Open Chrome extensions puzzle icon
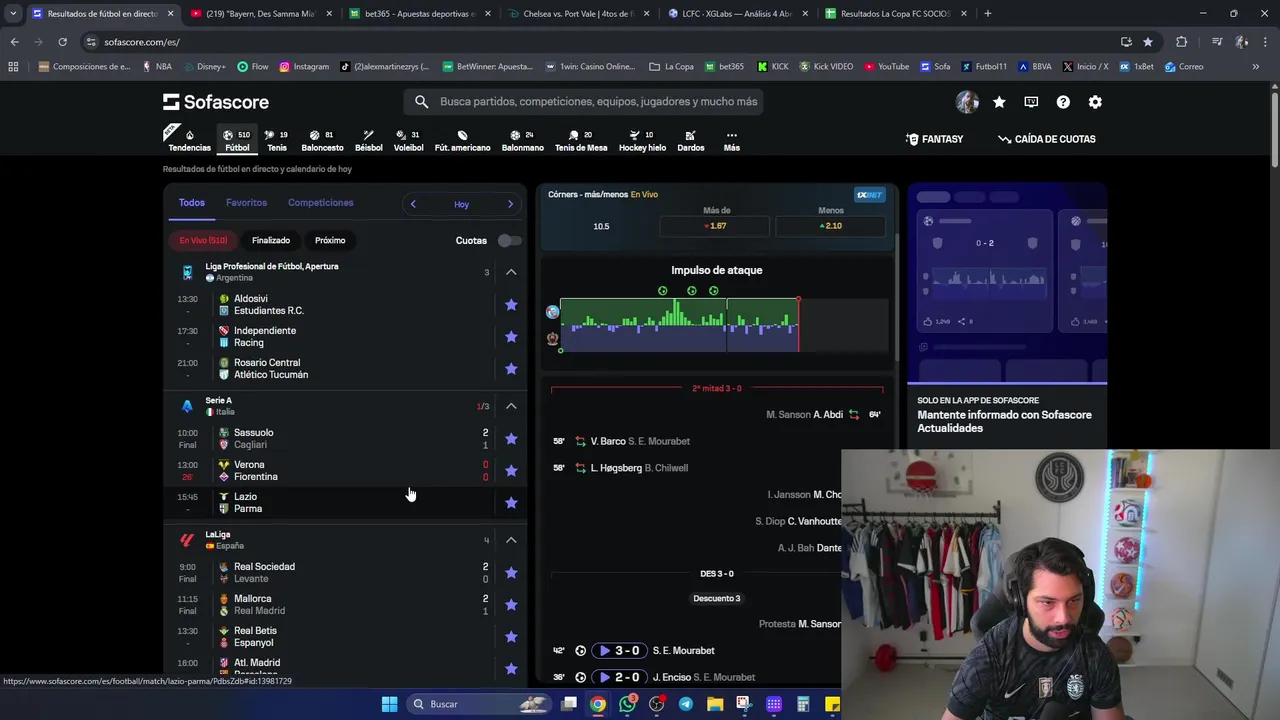The width and height of the screenshot is (1280, 720). [1182, 42]
